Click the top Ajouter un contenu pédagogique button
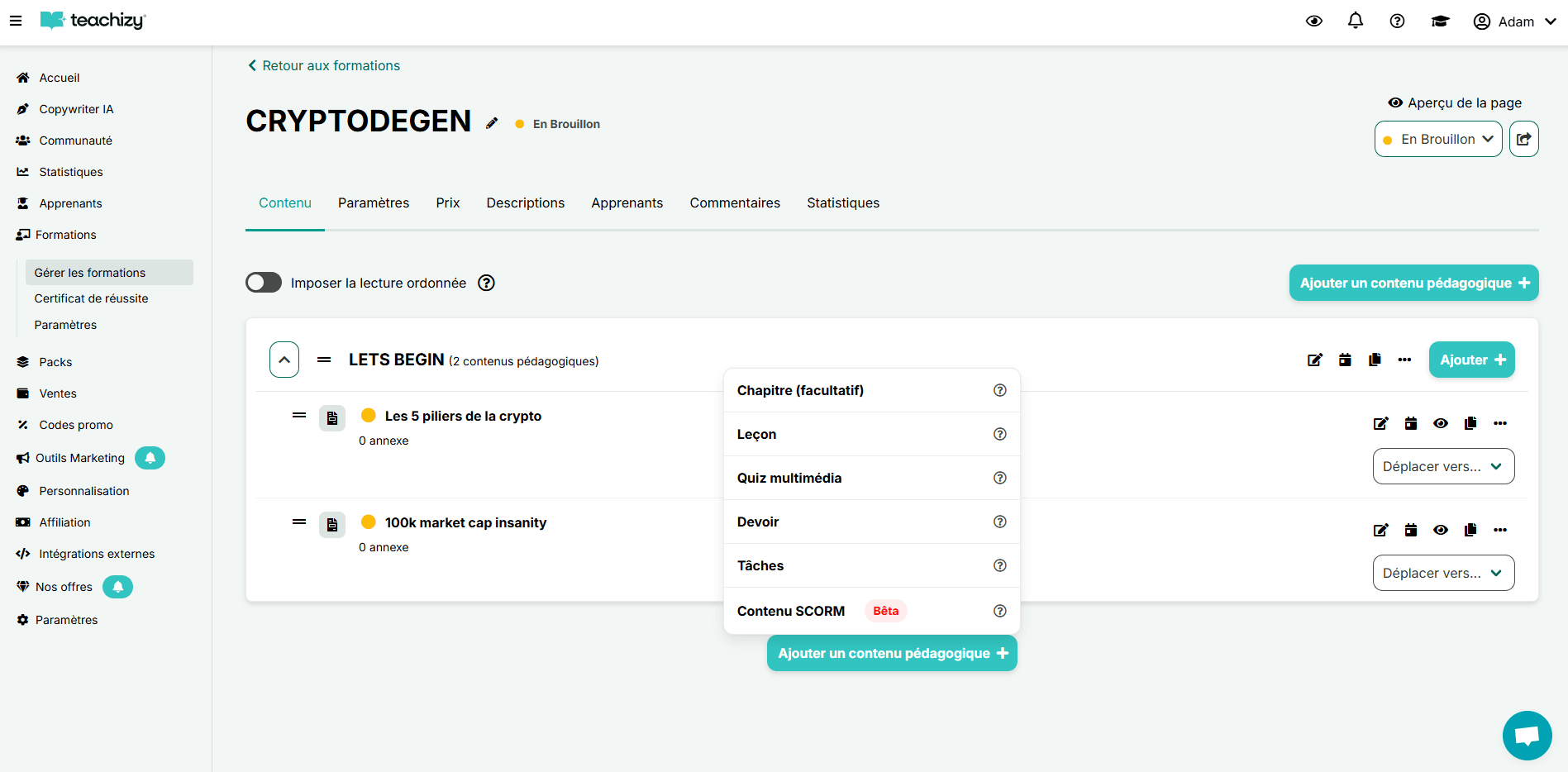Screen dimensions: 1568x772 pos(1413,283)
